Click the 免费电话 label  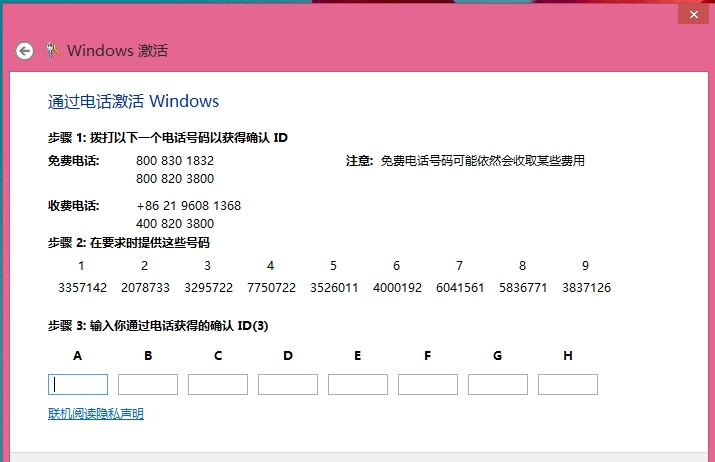coord(73,161)
